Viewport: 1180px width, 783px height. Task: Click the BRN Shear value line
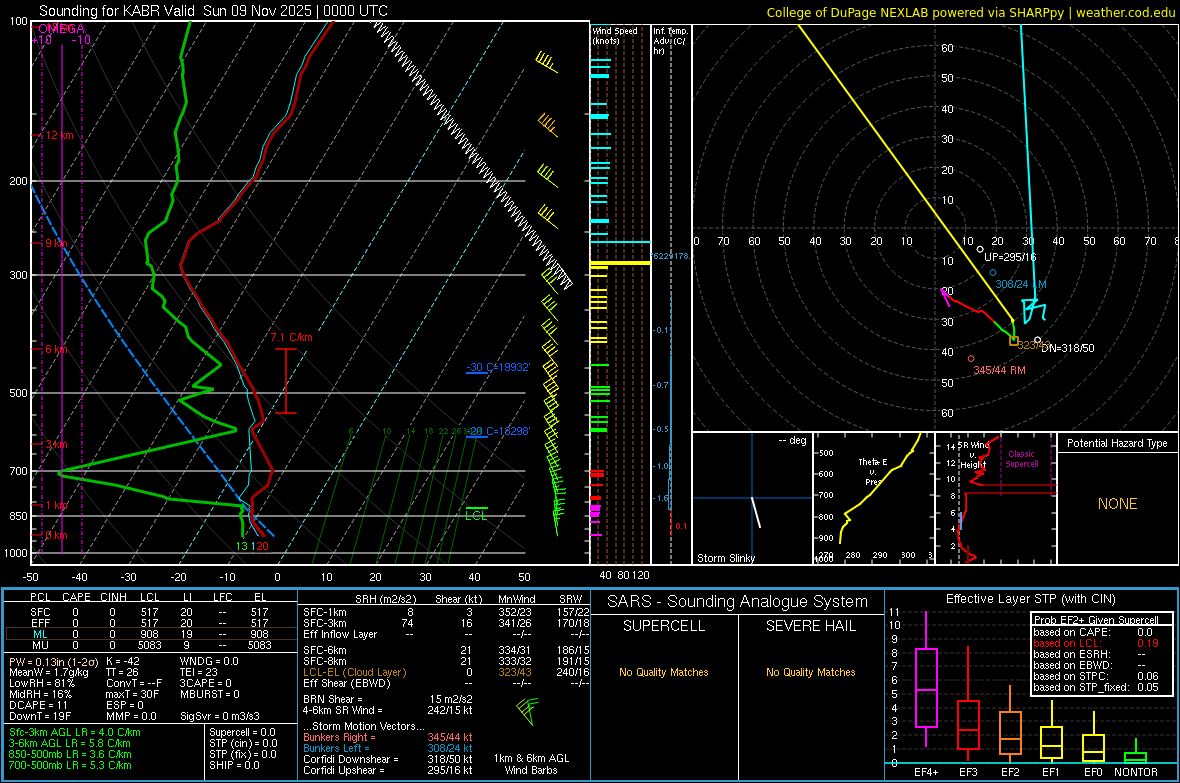coord(388,699)
